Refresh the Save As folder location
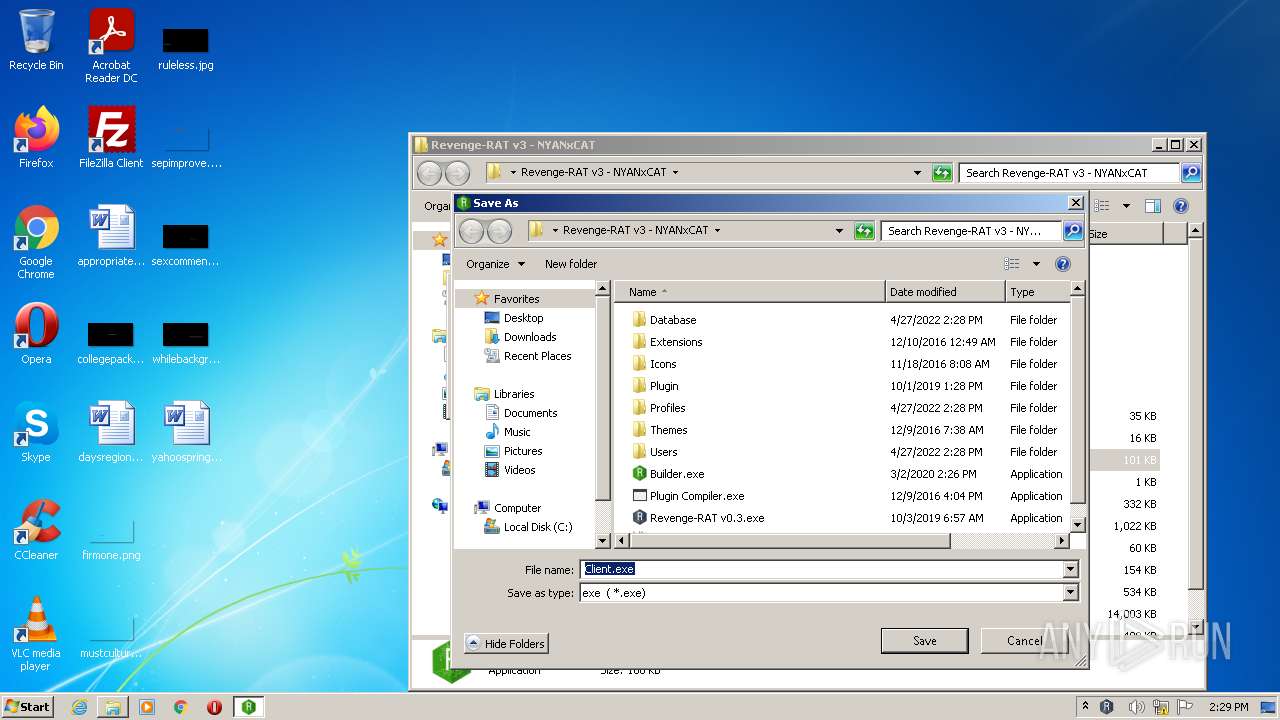 click(864, 231)
